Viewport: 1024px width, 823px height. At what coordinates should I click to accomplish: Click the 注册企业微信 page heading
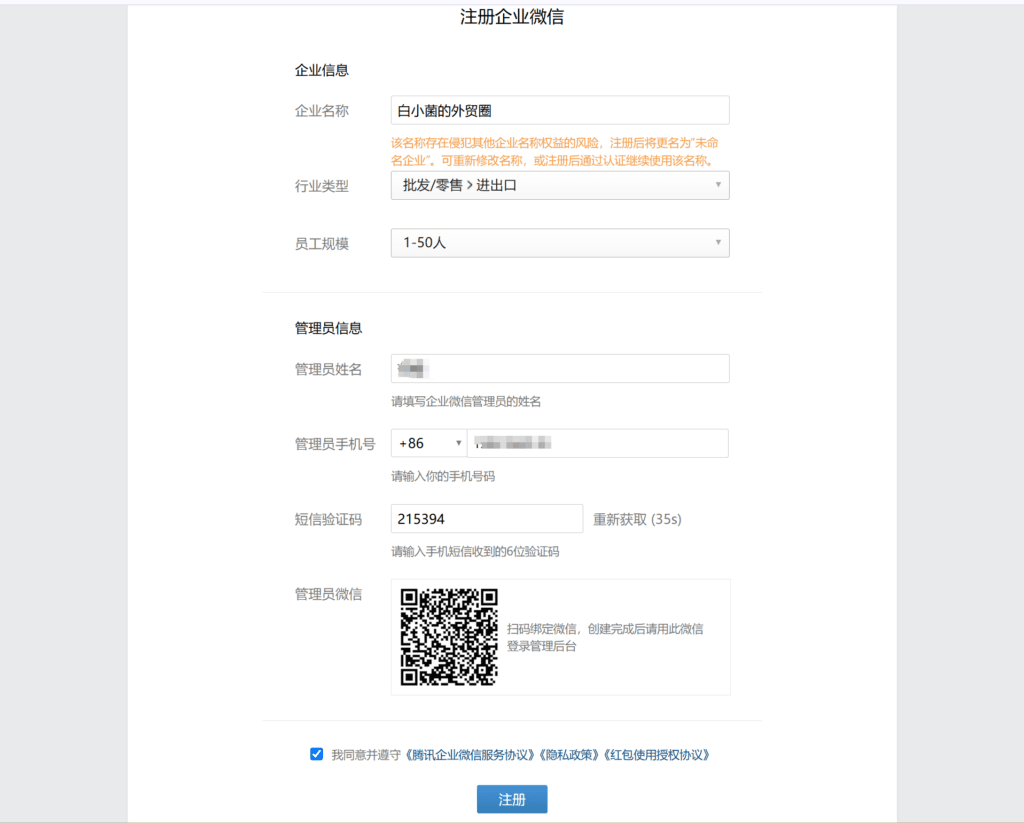[512, 17]
